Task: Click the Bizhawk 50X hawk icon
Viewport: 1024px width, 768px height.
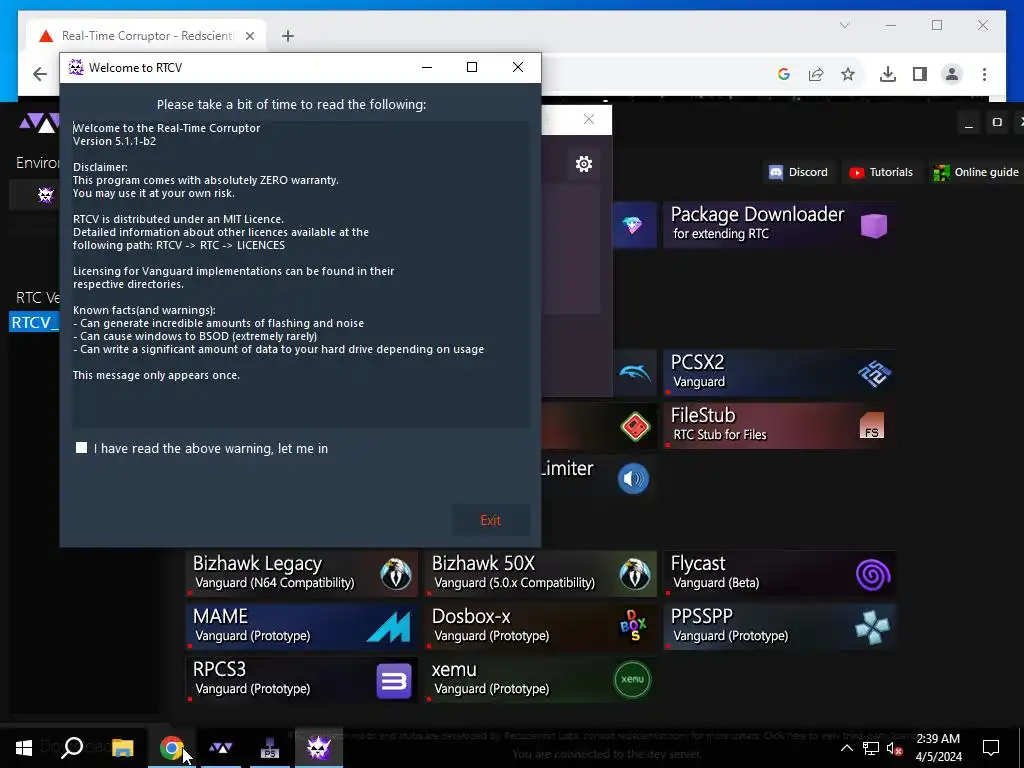Action: (634, 574)
